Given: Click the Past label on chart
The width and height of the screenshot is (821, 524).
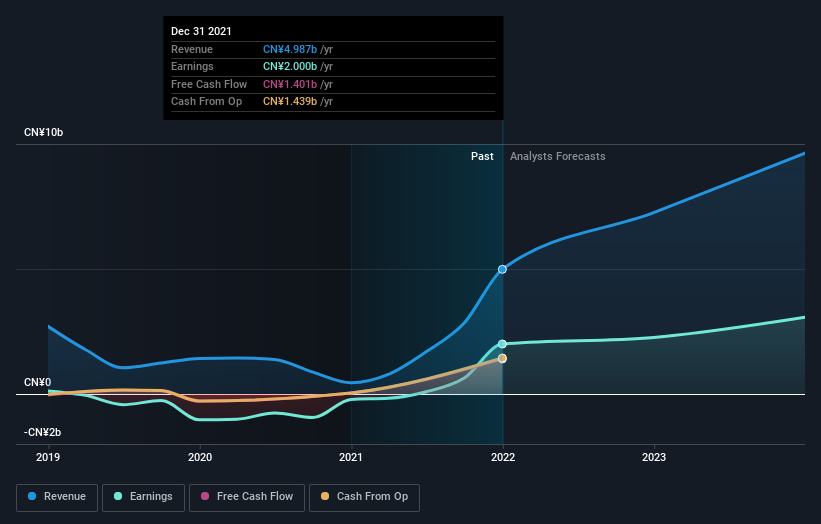Looking at the screenshot, I should pyautogui.click(x=482, y=157).
